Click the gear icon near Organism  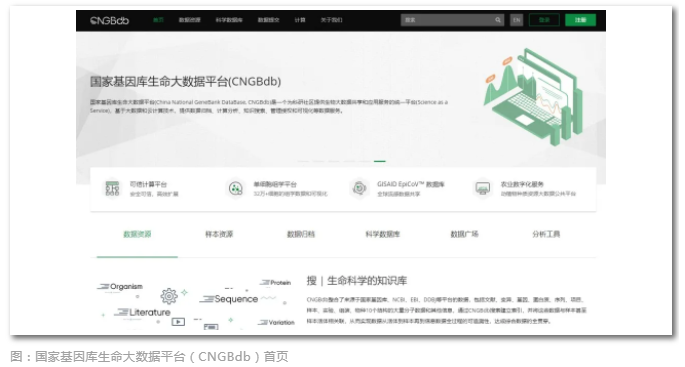(x=169, y=296)
